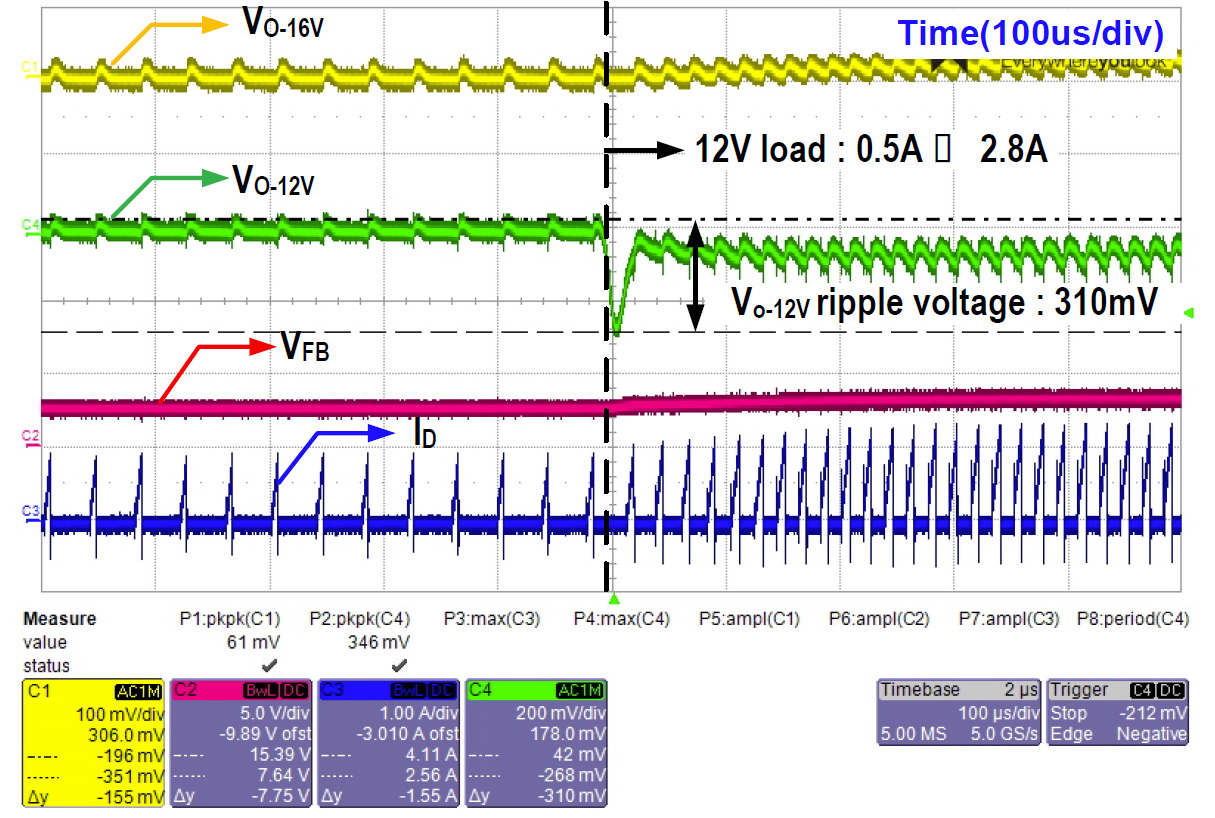Click the AC1M coupling badge in C1 box
This screenshot has width=1215, height=818.
(x=138, y=690)
